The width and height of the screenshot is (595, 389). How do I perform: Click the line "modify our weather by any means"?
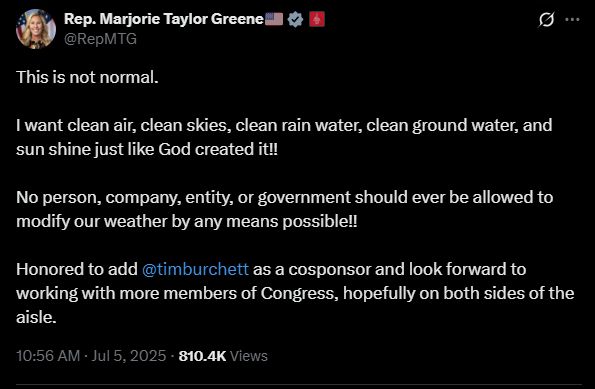pos(187,221)
